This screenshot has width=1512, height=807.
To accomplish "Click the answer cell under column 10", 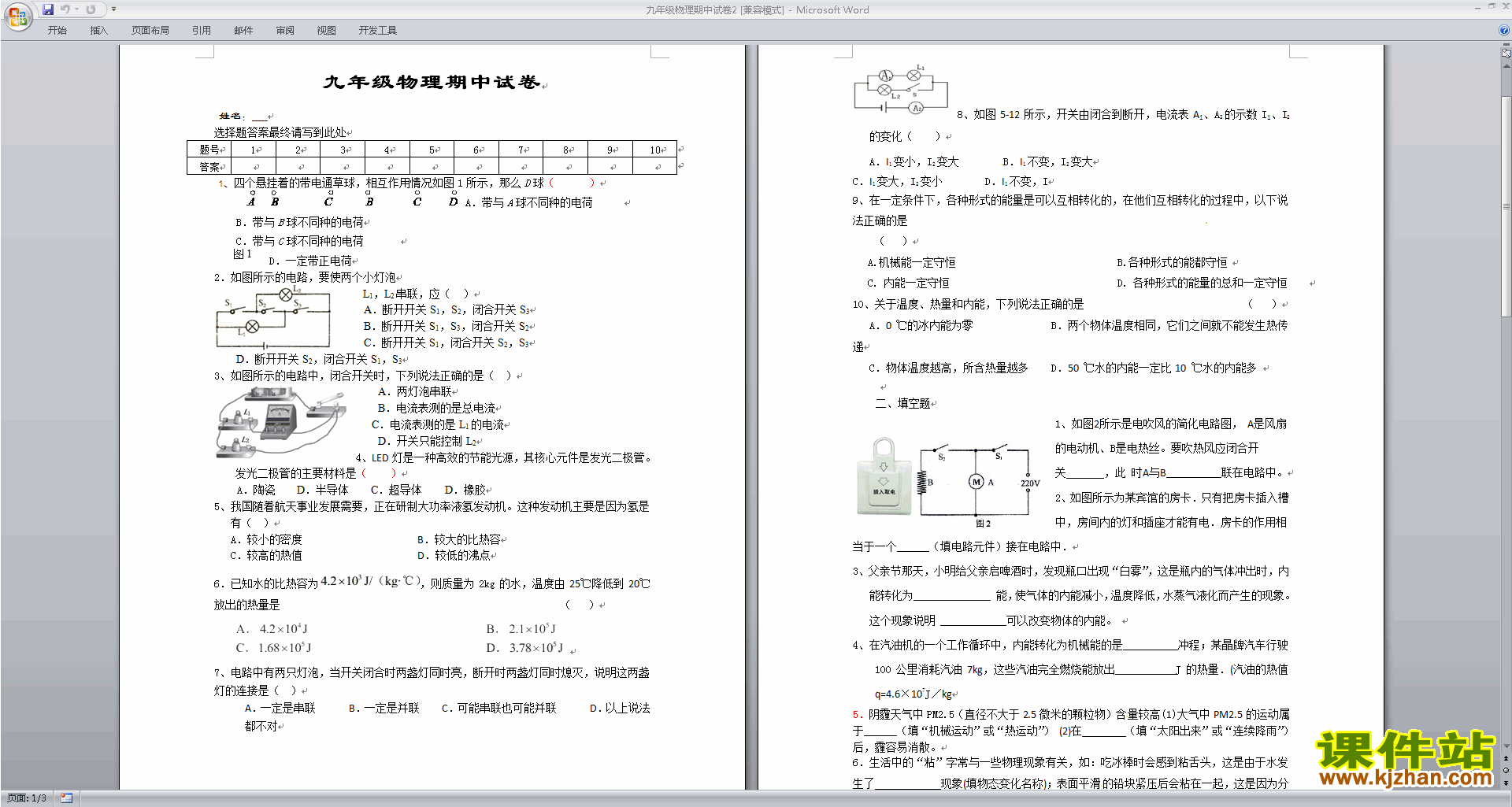I will (x=654, y=166).
